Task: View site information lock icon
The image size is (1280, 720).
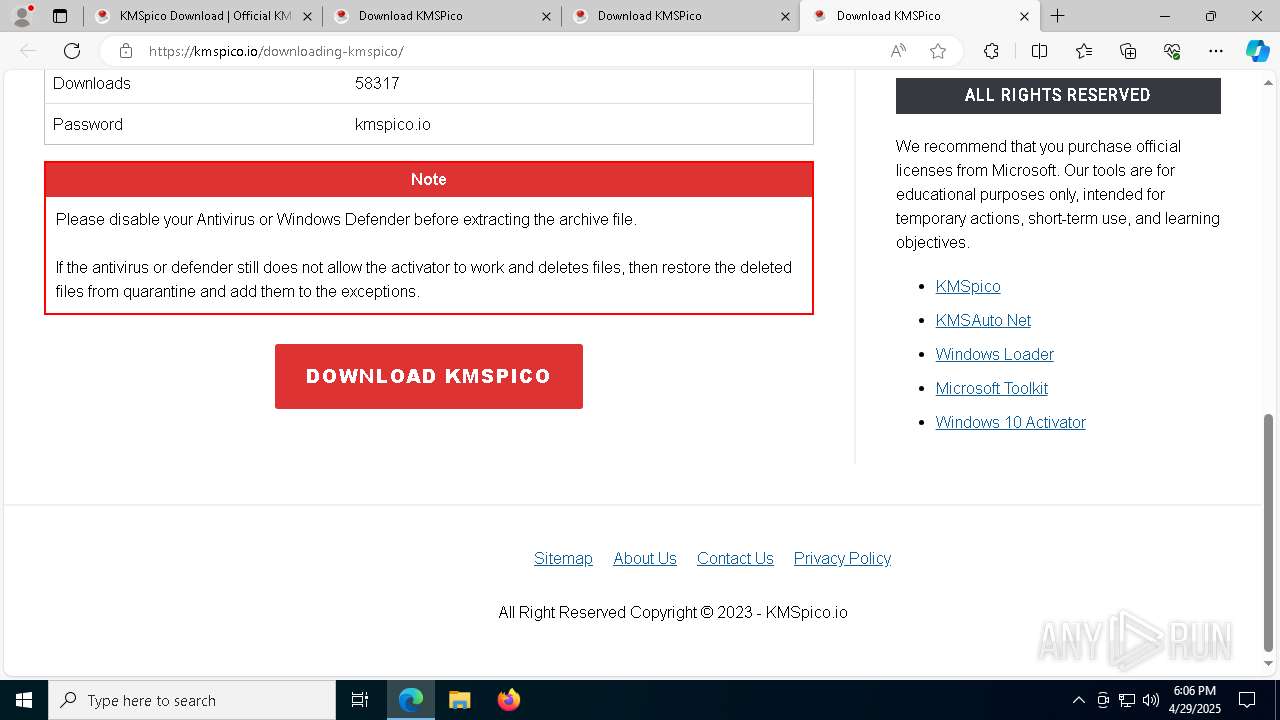Action: coord(125,51)
